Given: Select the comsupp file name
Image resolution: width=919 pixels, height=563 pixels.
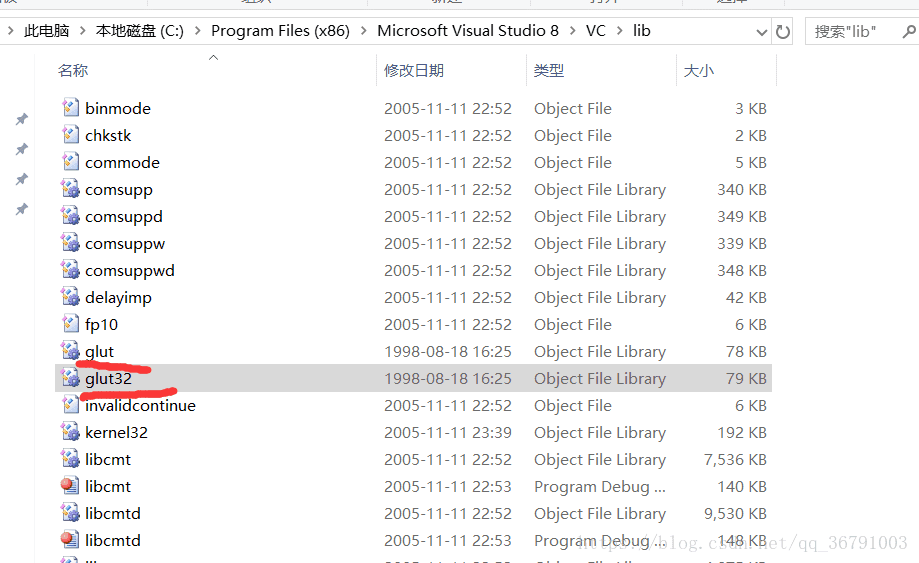Looking at the screenshot, I should [118, 190].
